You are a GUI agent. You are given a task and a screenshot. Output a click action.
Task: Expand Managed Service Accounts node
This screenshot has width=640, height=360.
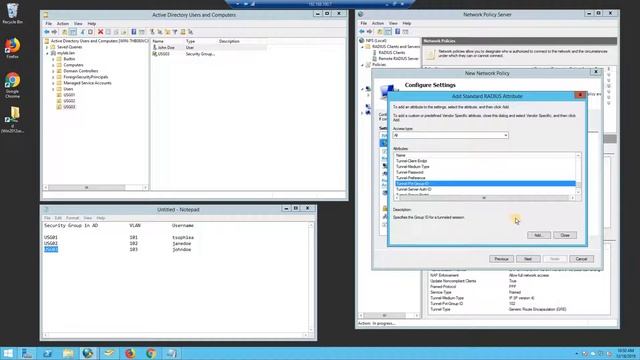[53, 83]
